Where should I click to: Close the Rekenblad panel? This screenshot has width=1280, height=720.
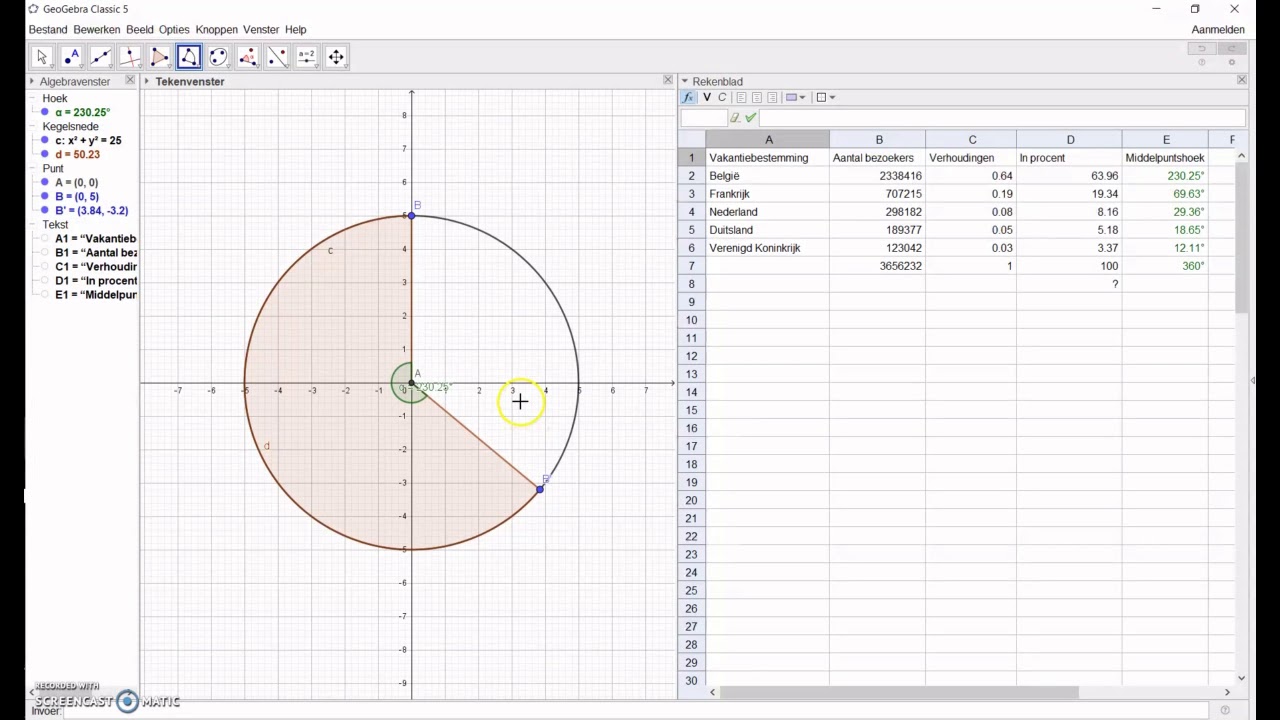(x=1241, y=80)
